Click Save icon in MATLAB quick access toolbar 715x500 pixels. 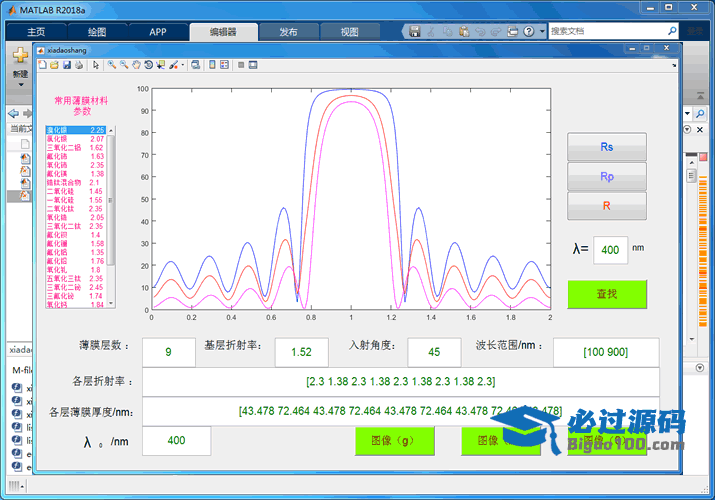point(414,31)
